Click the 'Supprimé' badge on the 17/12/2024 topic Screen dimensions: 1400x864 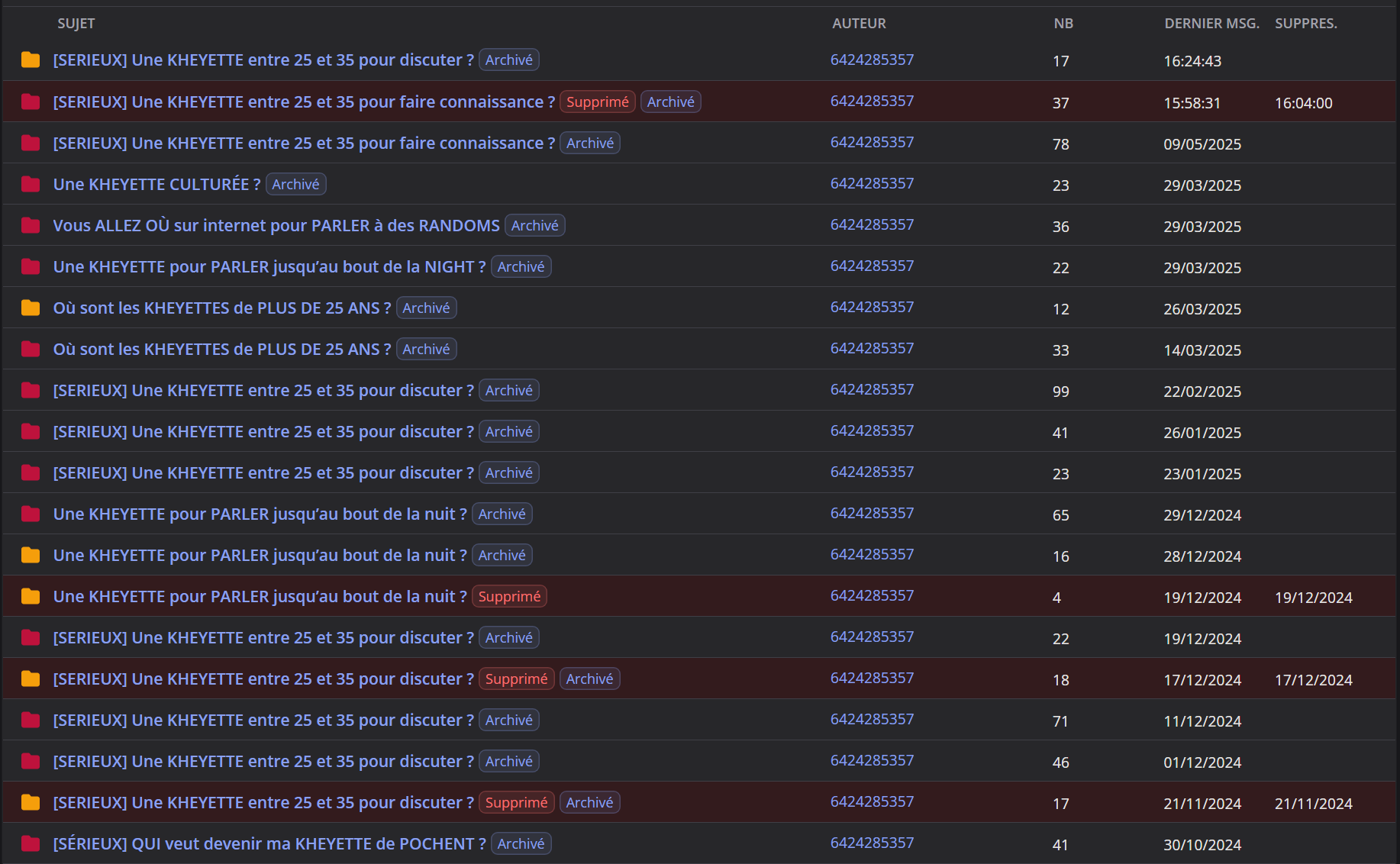click(x=517, y=679)
